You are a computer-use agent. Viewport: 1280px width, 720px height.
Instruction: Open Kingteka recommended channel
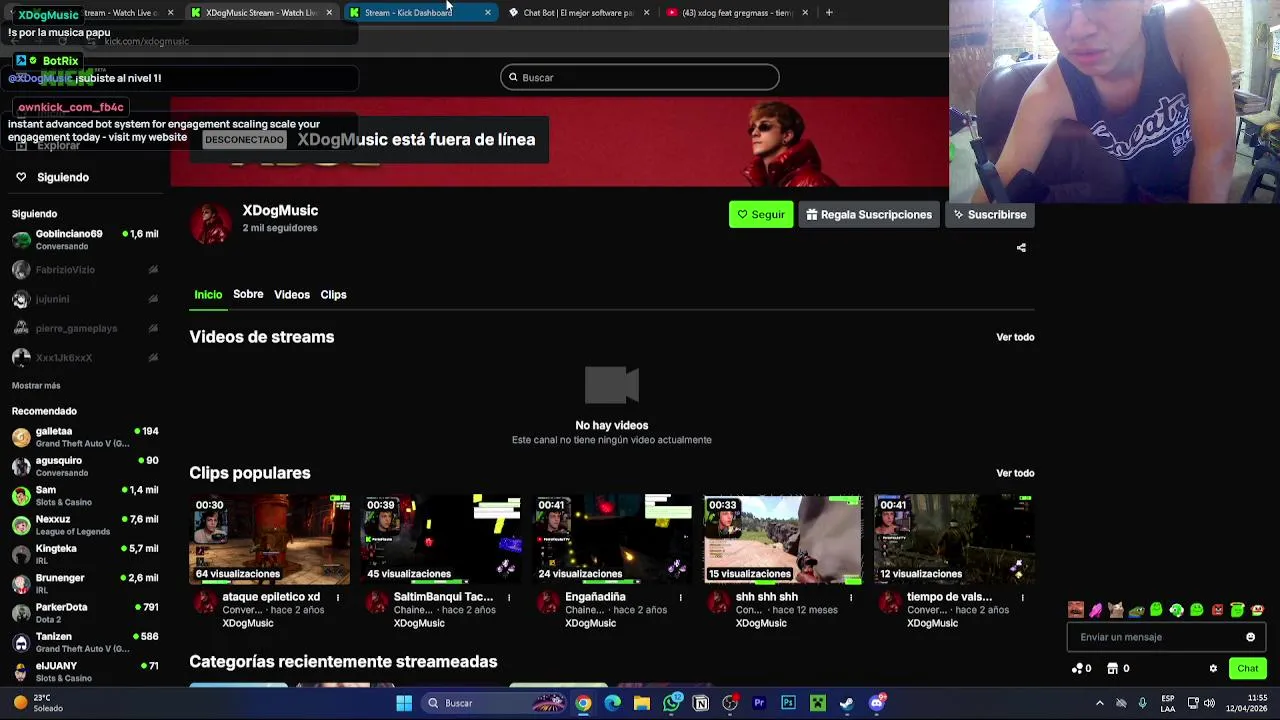(85, 554)
